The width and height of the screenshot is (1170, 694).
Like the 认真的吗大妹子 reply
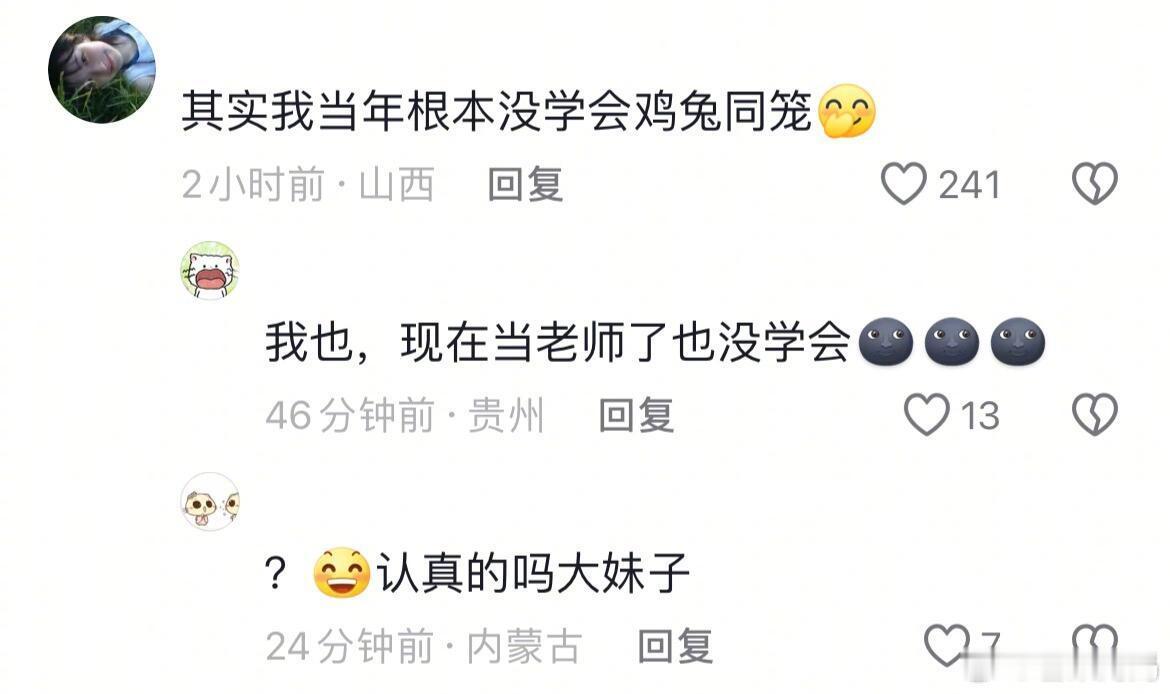point(947,645)
